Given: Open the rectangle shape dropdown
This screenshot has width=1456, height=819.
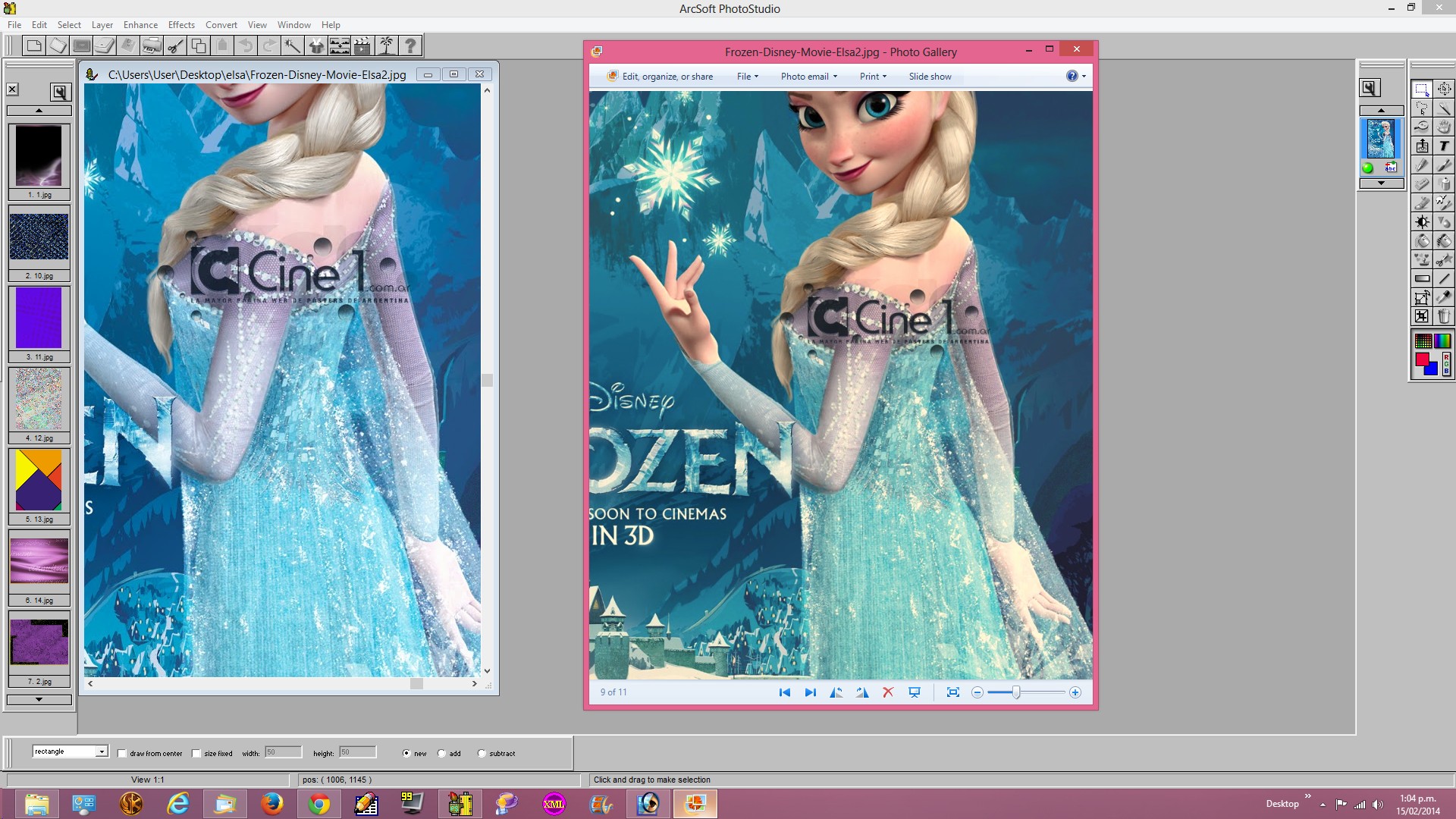Looking at the screenshot, I should pyautogui.click(x=101, y=752).
